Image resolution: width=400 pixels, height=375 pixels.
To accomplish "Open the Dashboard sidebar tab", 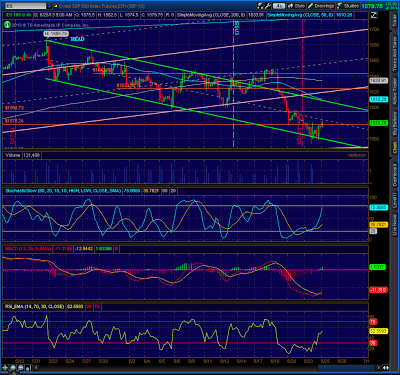I will click(x=395, y=174).
